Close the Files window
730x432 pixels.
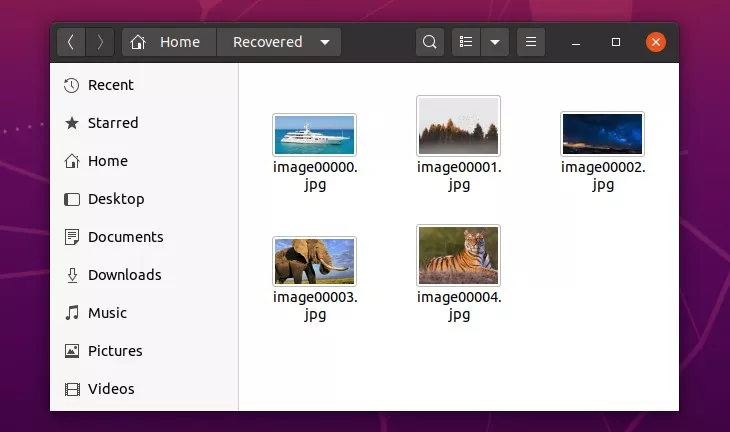point(656,42)
